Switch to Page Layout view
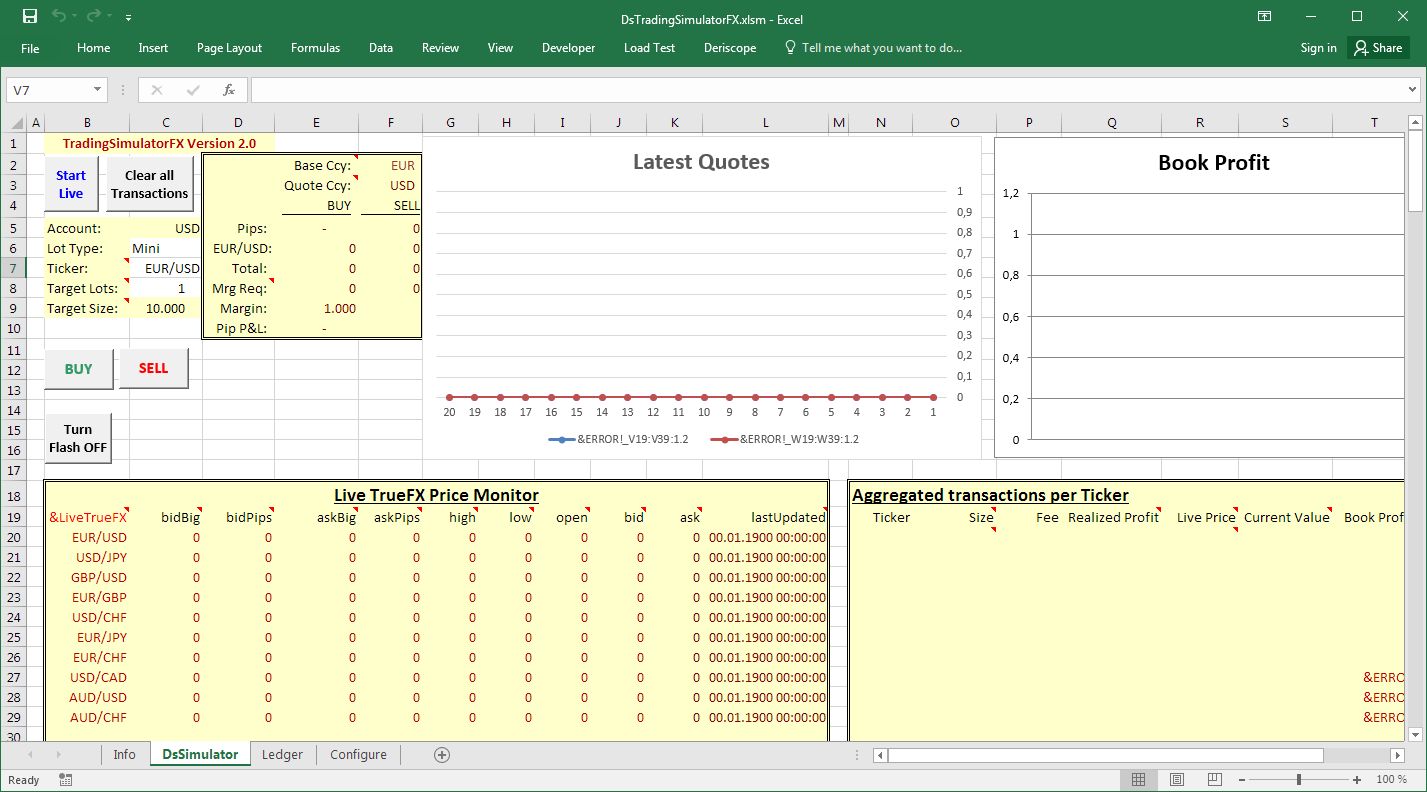 point(1177,780)
